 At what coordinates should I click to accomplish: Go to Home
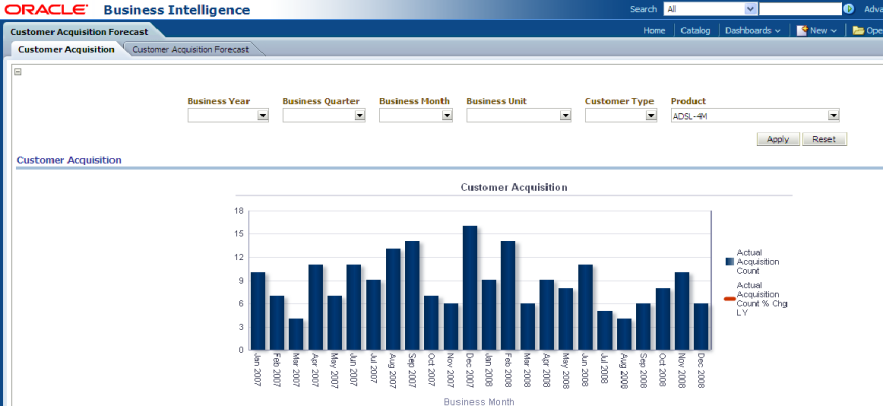(654, 30)
